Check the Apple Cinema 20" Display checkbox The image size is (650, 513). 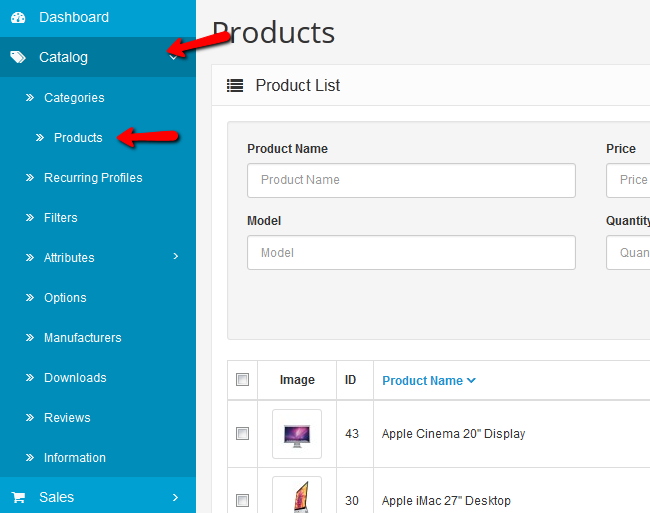coord(242,434)
